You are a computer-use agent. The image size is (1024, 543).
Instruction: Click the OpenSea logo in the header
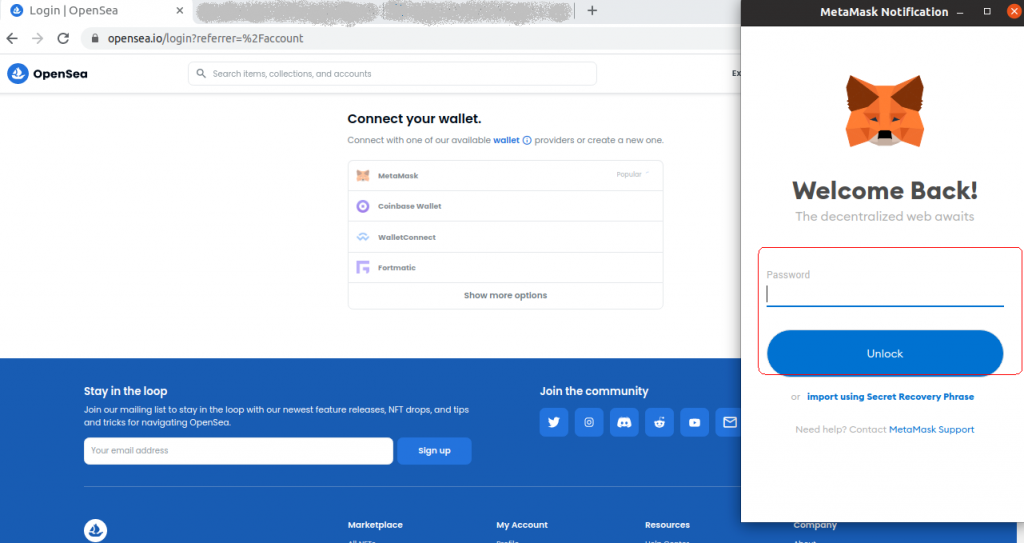47,74
